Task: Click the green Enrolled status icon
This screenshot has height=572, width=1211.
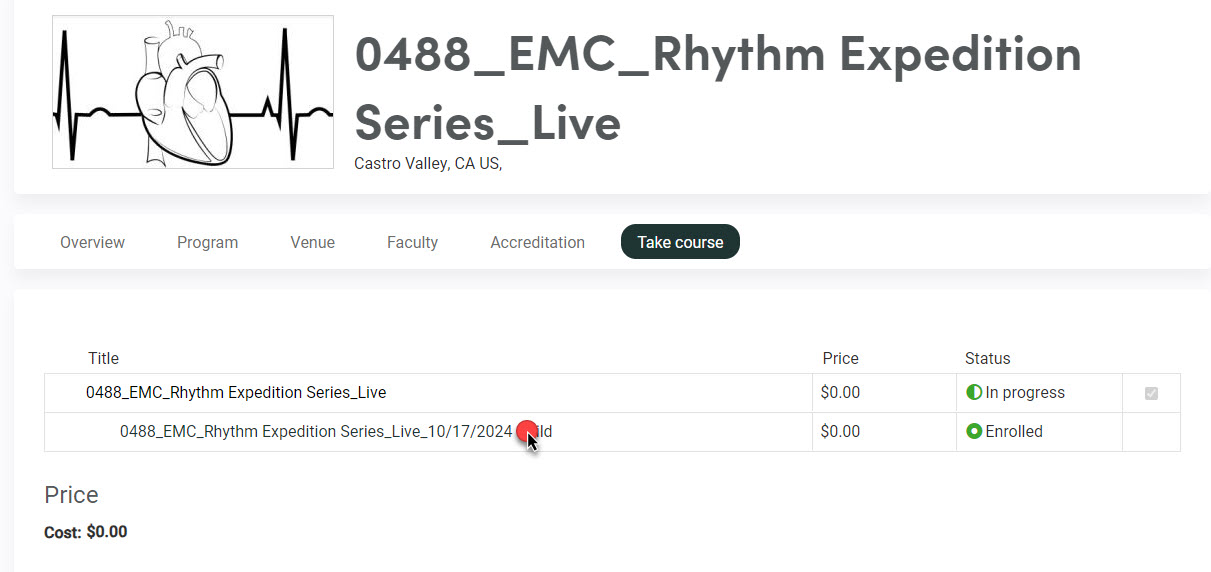Action: (974, 432)
